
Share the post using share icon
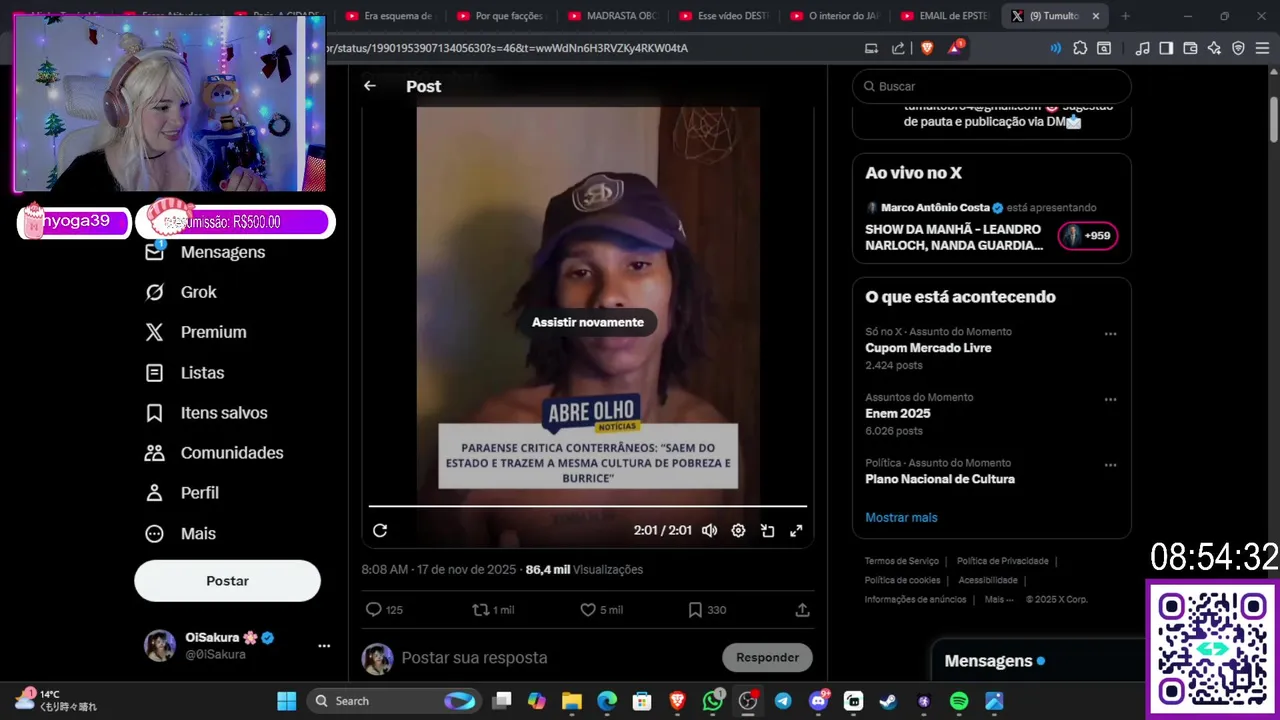[802, 609]
